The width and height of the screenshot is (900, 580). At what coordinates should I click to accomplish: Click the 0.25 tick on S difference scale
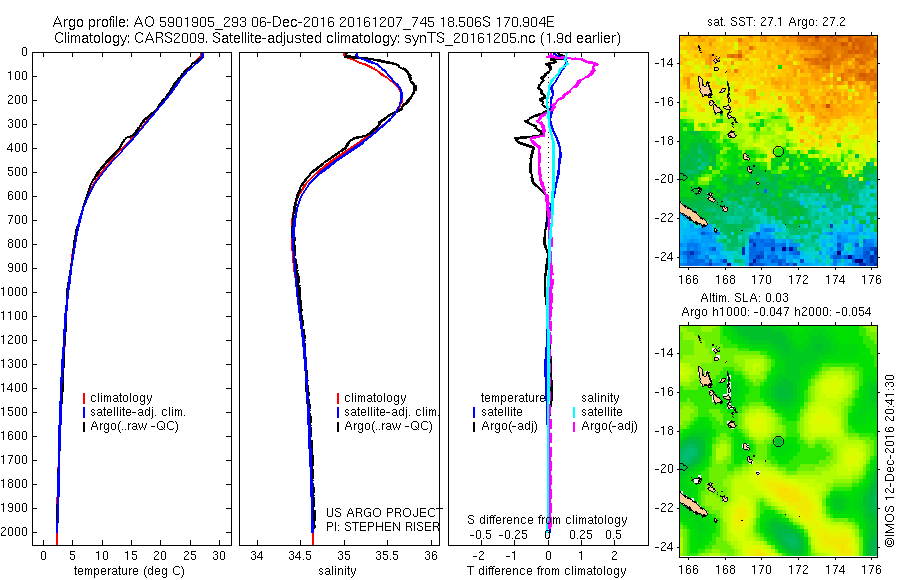(x=581, y=535)
